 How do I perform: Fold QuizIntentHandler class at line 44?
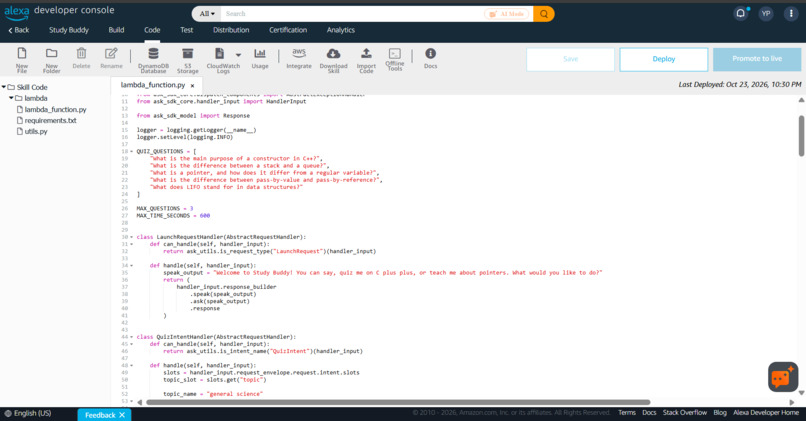click(x=132, y=337)
